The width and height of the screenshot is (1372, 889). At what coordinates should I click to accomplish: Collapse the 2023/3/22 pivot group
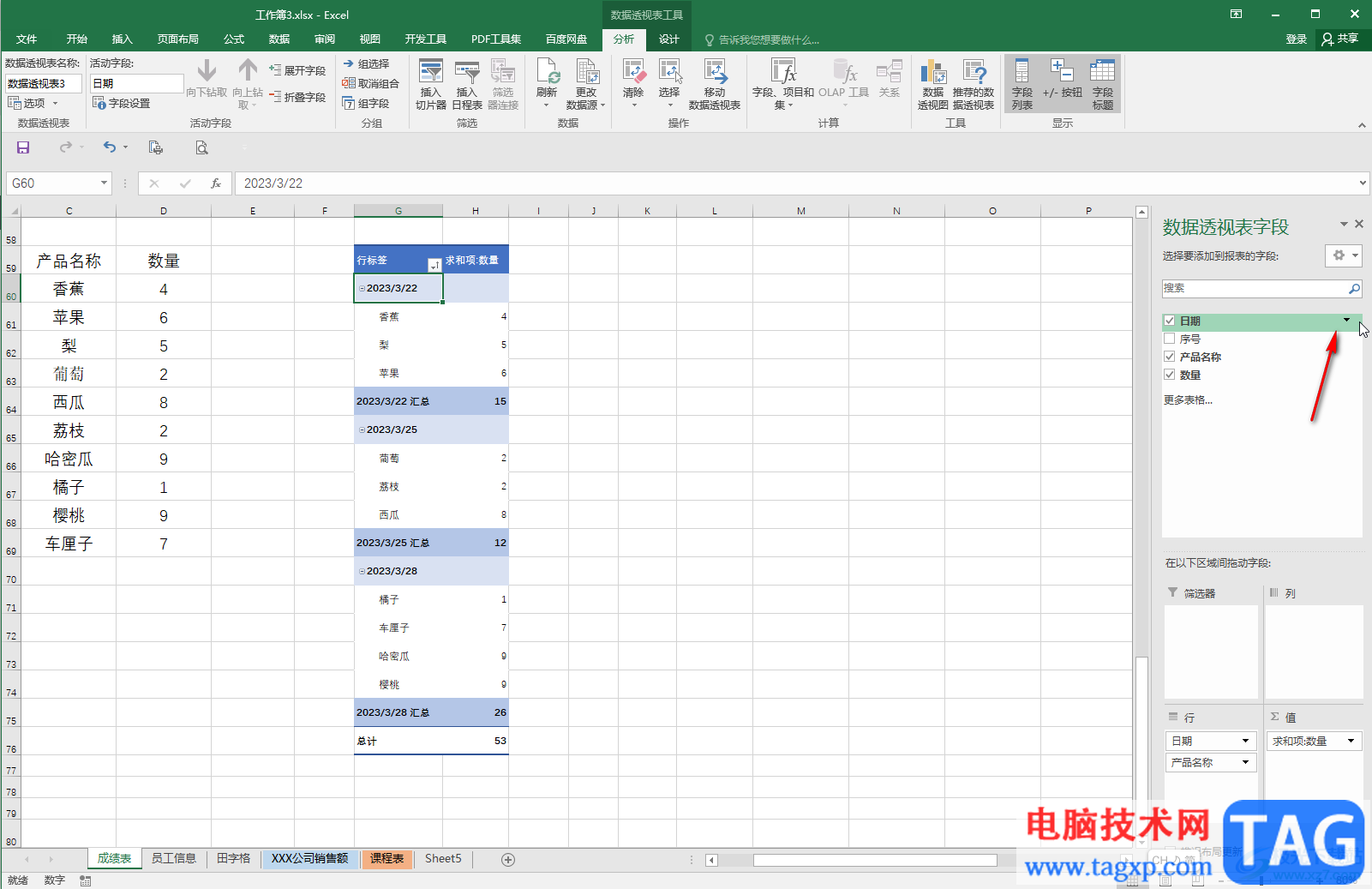[362, 288]
